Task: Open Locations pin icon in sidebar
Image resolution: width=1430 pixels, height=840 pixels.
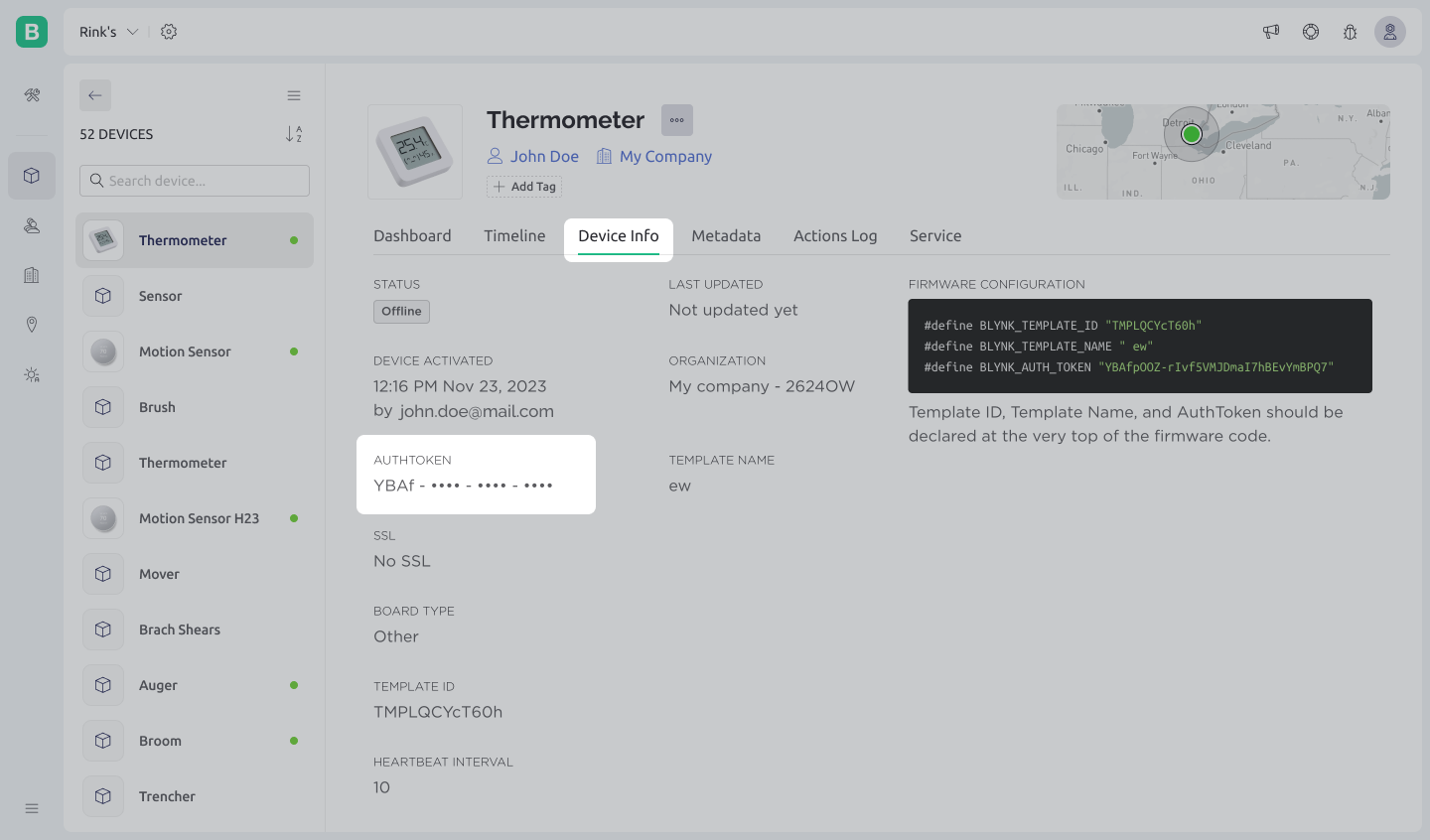Action: (x=32, y=325)
